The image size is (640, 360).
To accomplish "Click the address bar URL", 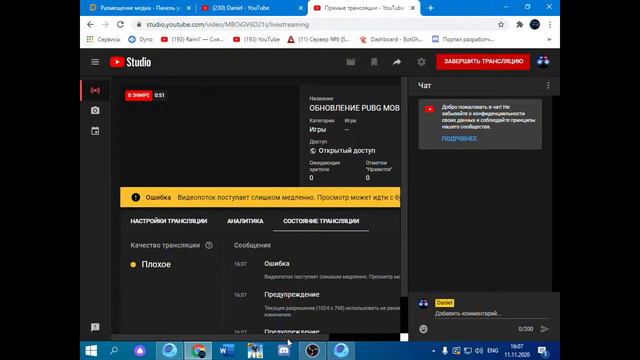I will tap(227, 24).
